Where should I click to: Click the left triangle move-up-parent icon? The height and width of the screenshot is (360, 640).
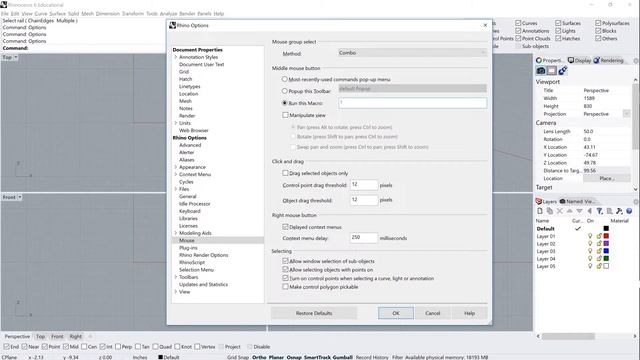tap(589, 211)
